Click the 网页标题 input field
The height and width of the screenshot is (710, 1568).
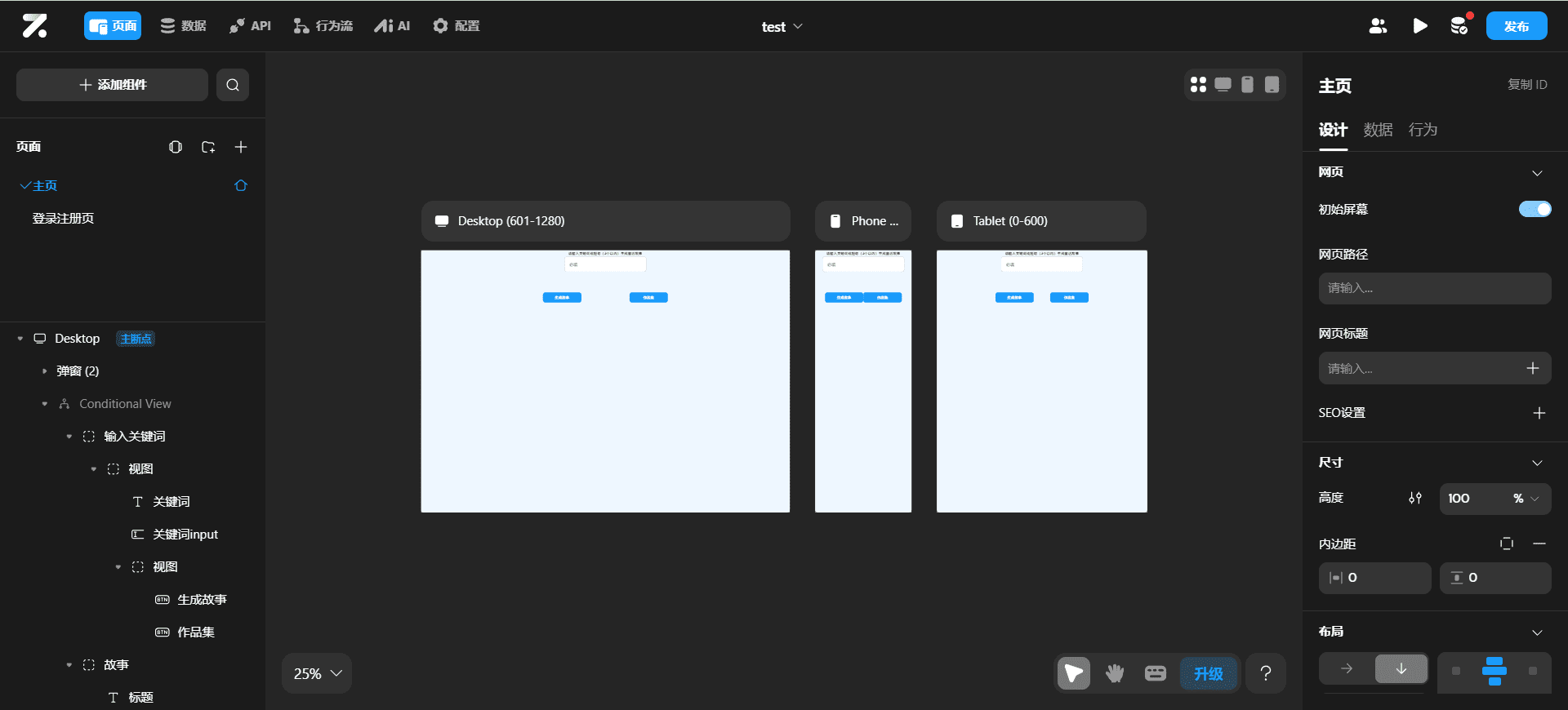(1435, 368)
